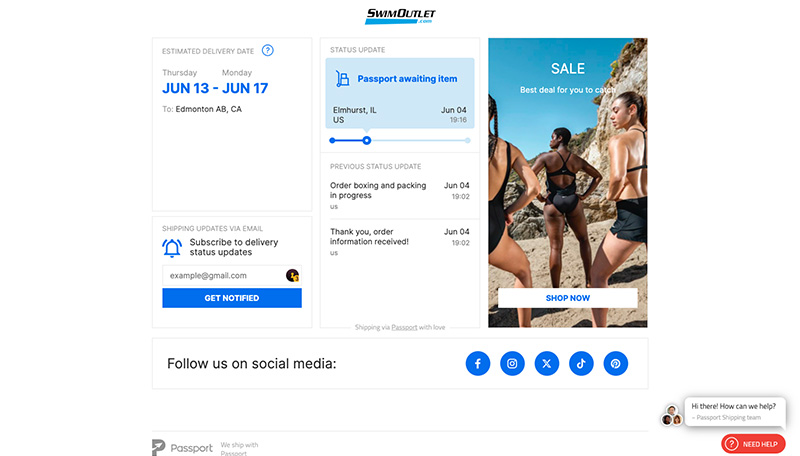Click the Passport logo in footer
800x456 pixels.
pyautogui.click(x=182, y=448)
